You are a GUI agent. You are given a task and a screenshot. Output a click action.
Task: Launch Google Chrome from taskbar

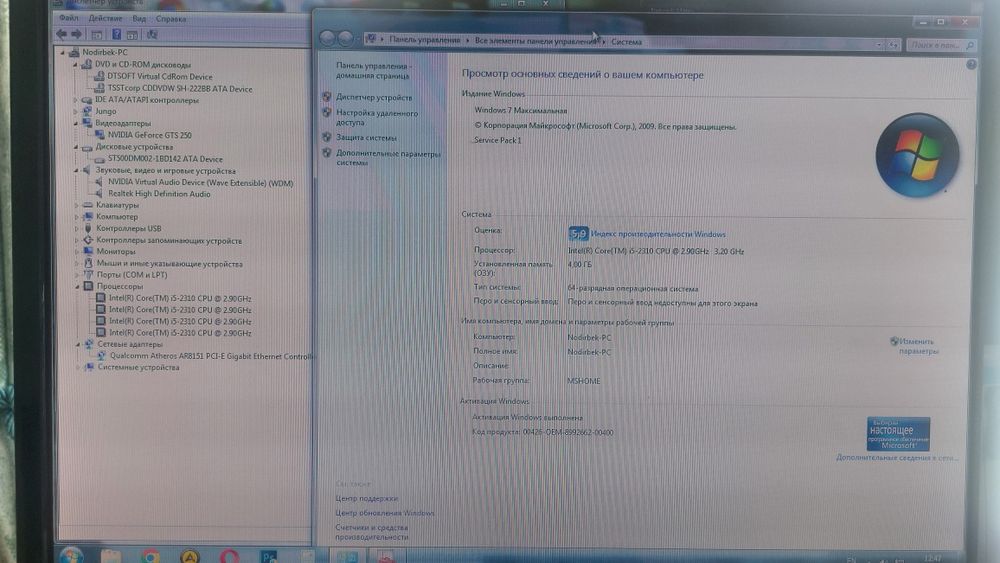pyautogui.click(x=151, y=556)
